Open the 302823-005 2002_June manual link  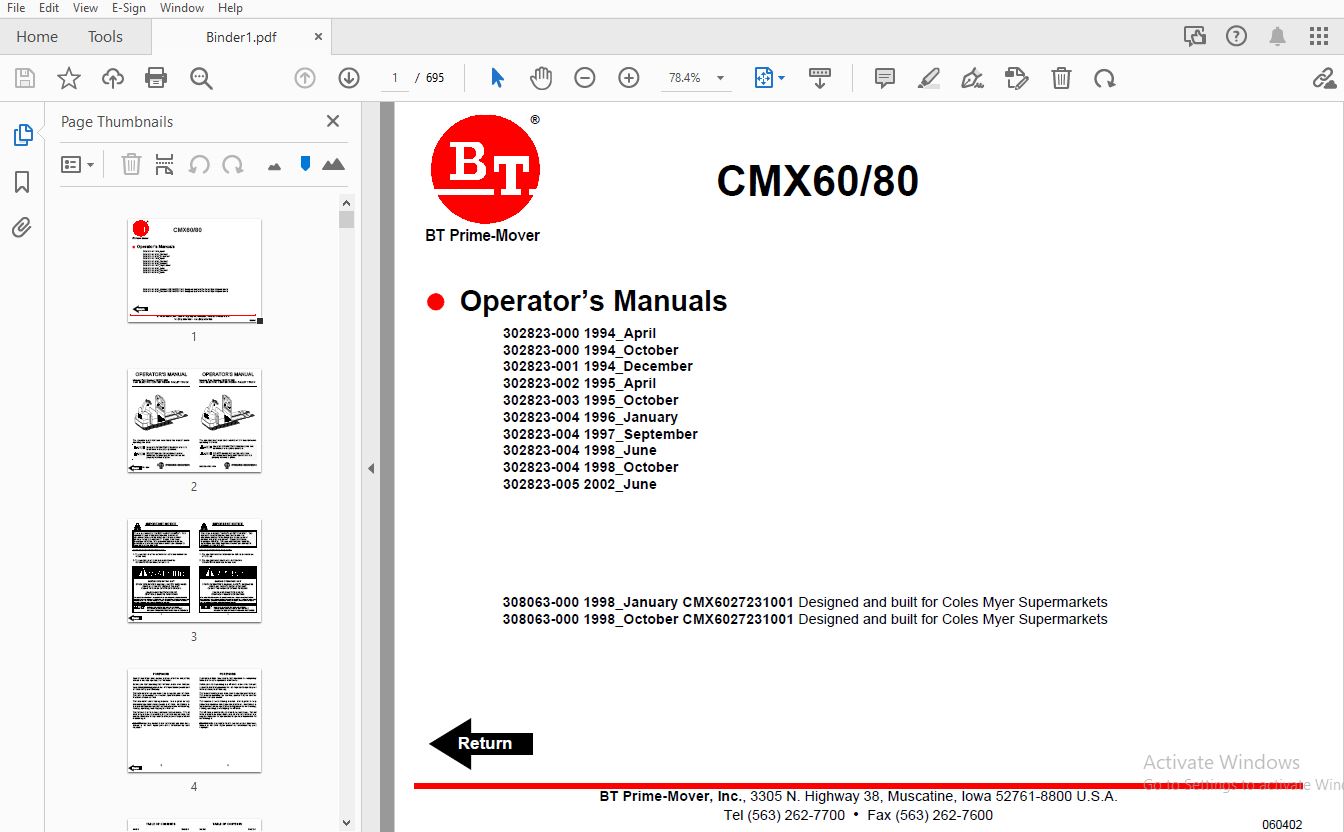(x=580, y=484)
